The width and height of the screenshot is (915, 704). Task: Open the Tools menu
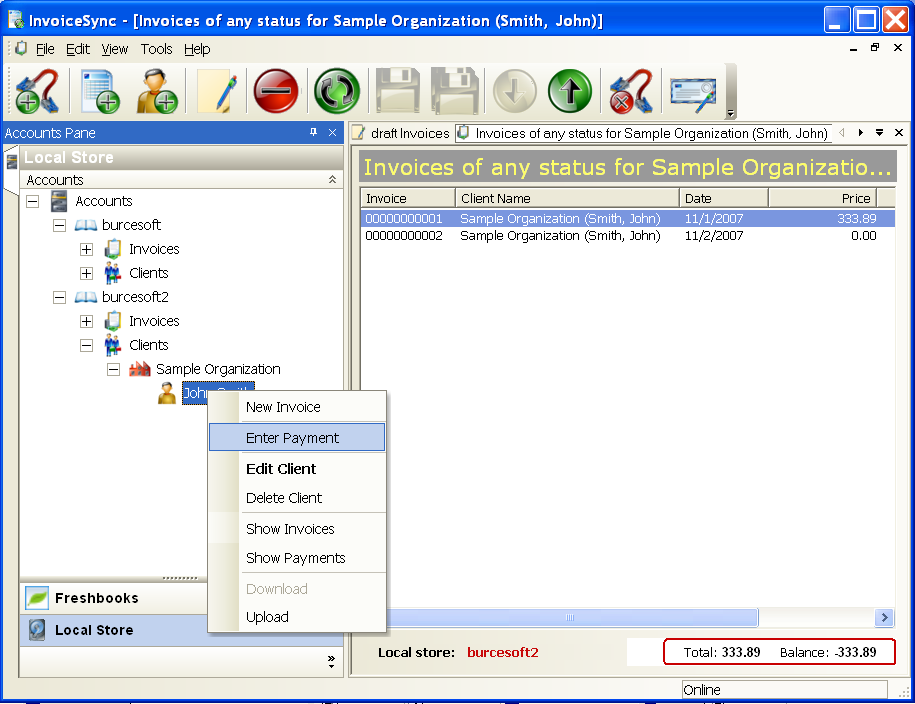156,49
